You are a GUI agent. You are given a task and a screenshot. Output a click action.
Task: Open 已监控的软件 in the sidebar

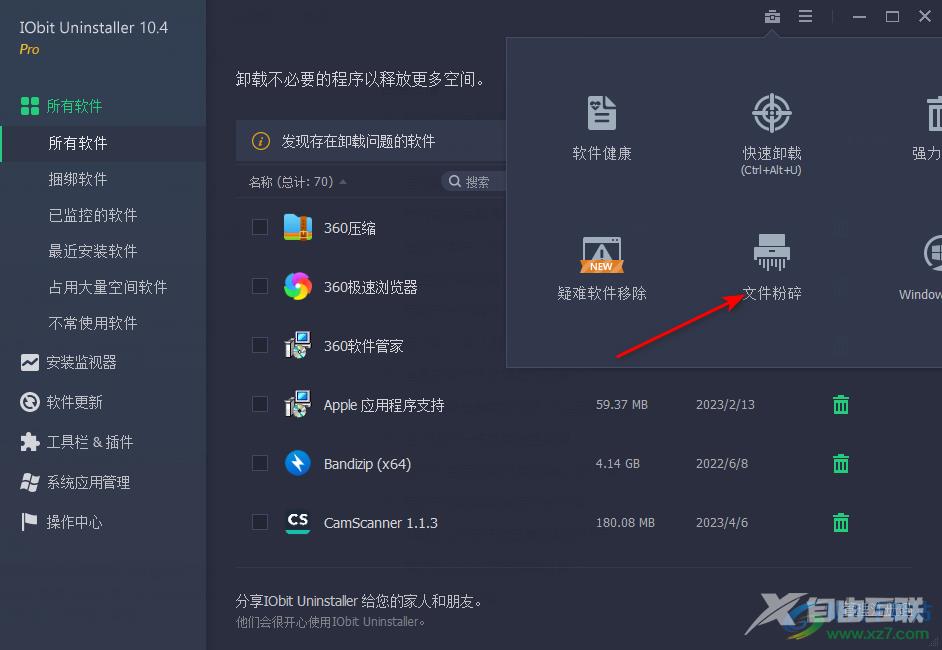point(93,215)
